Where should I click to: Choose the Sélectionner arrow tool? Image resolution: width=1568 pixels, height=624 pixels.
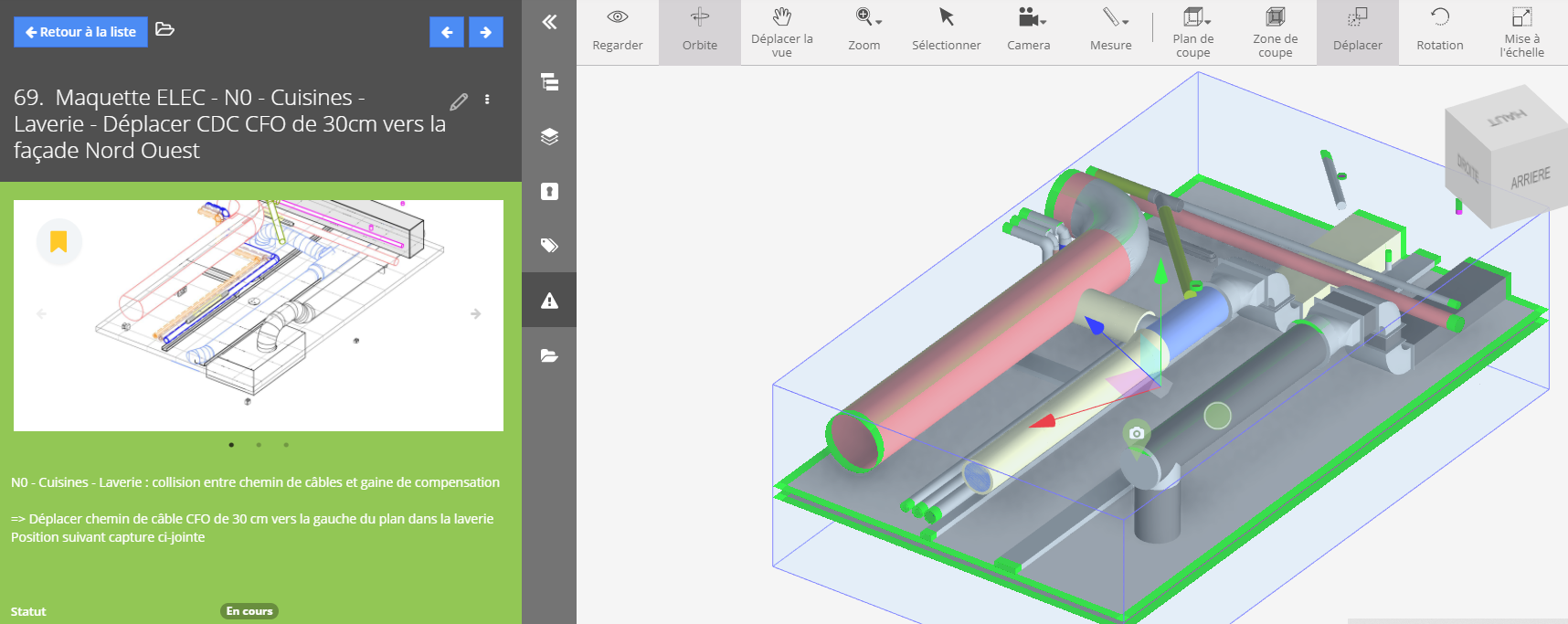coord(947,32)
